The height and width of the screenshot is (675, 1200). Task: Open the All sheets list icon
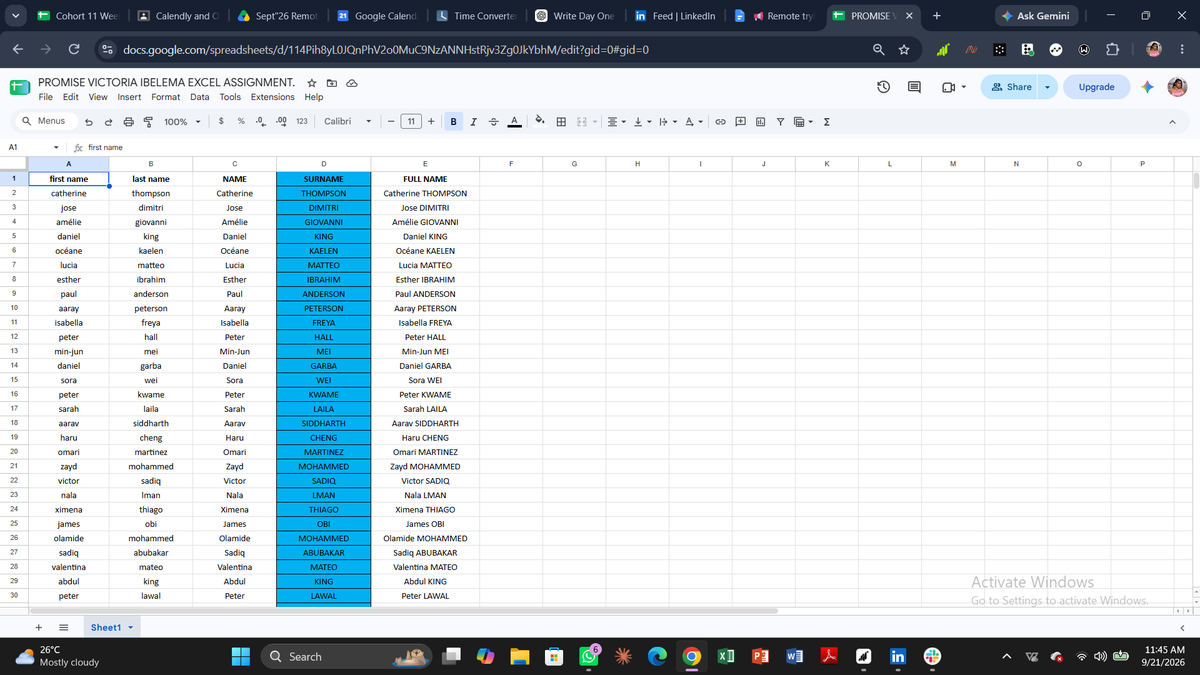(x=63, y=628)
